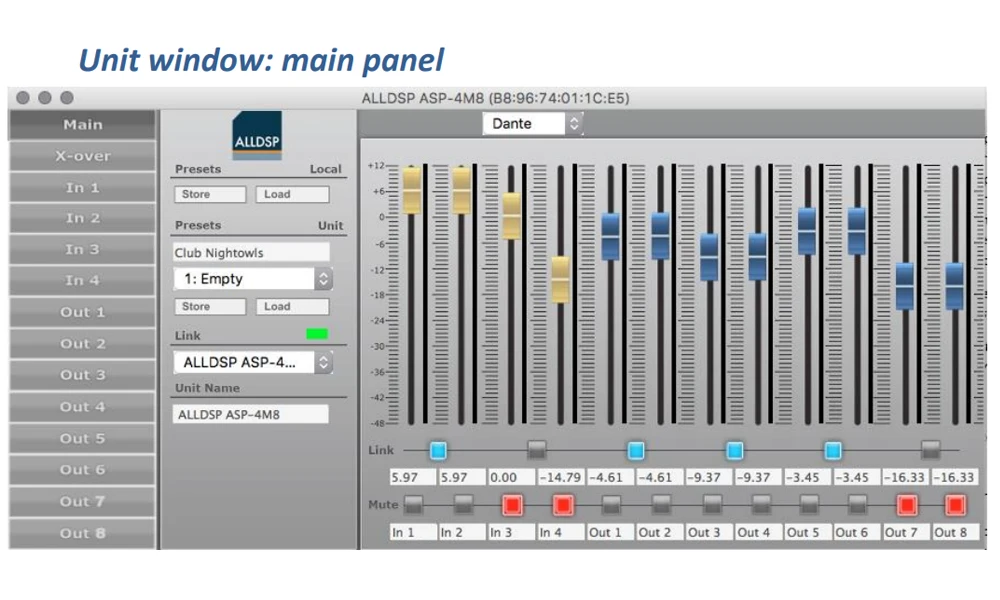This screenshot has width=1000, height=600.
Task: Toggle the Out 1 / Out 2 link button
Action: (635, 451)
